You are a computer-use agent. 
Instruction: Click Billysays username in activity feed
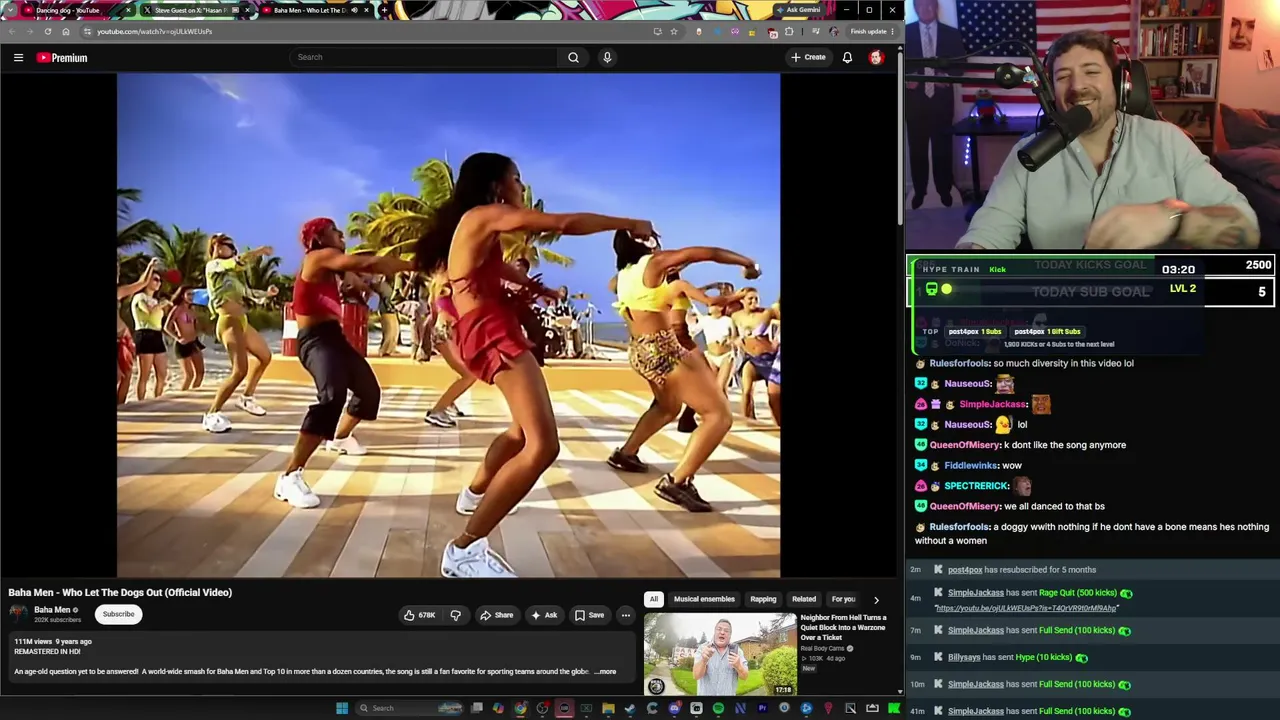click(x=965, y=657)
